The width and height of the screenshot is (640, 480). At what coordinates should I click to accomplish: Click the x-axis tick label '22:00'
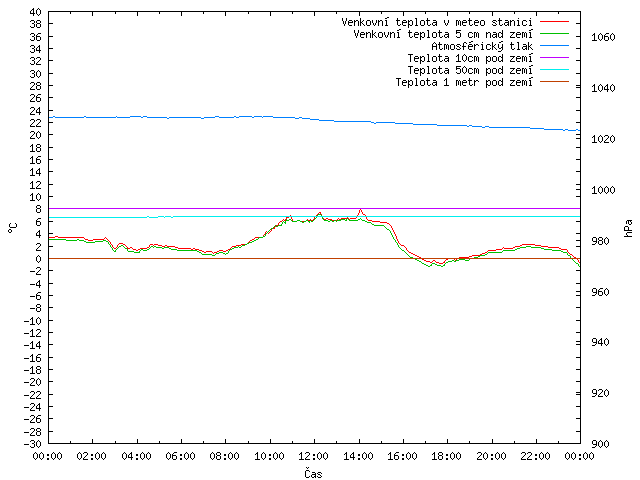(535, 456)
